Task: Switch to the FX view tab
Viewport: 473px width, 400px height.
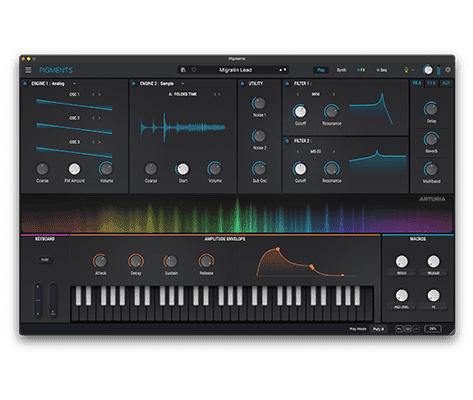Action: coord(361,70)
